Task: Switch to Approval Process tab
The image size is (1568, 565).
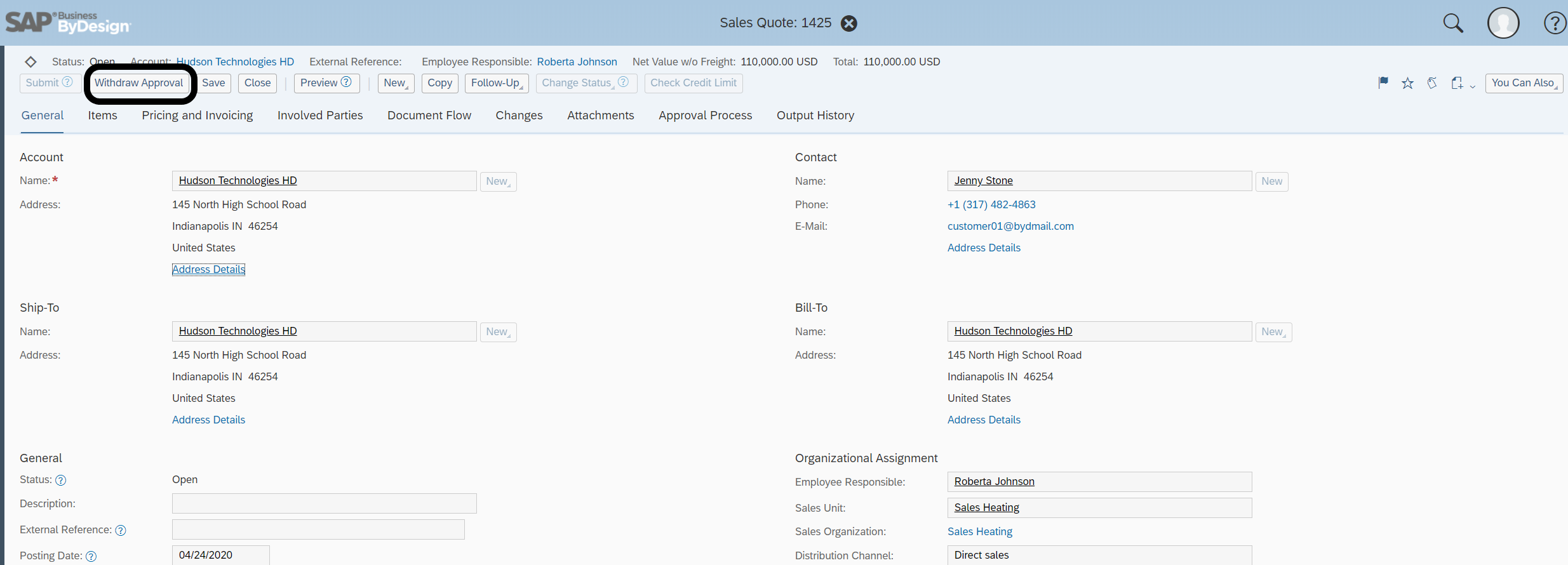Action: [x=705, y=116]
